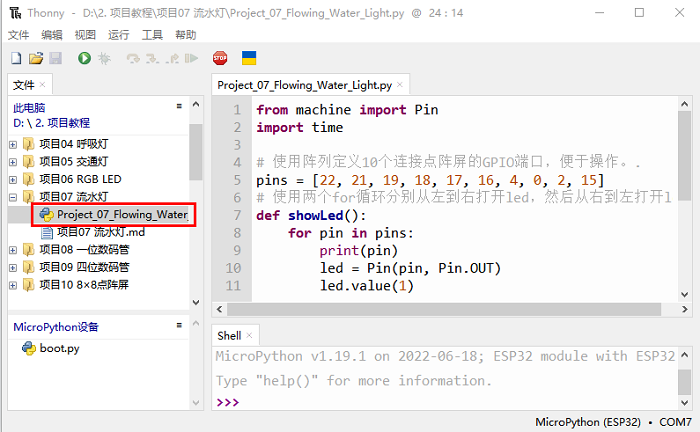The width and height of the screenshot is (700, 432).
Task: Click the New file icon
Action: tap(16, 59)
